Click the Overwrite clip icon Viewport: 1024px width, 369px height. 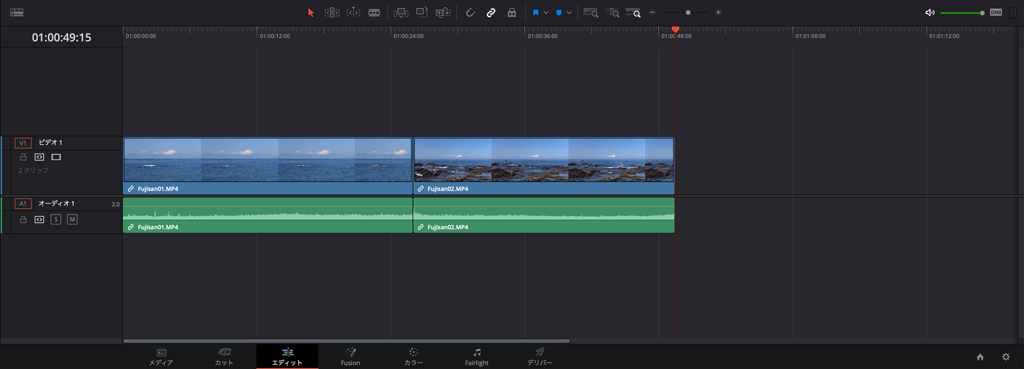[x=422, y=12]
